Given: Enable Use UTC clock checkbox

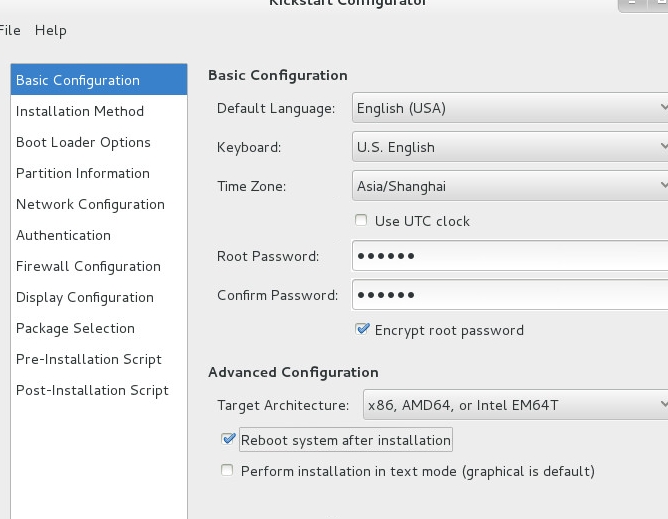Looking at the screenshot, I should 361,220.
